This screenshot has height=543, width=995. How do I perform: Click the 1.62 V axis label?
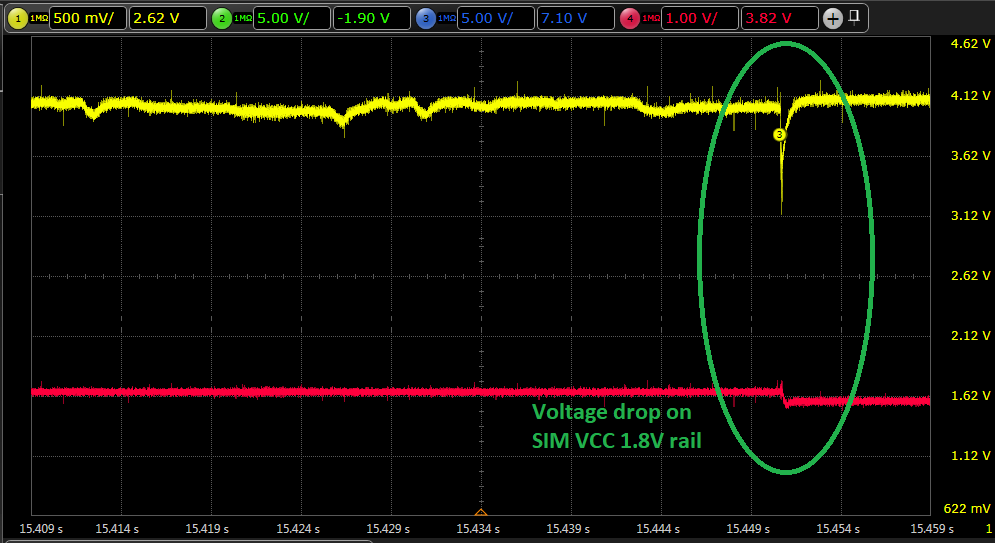tap(971, 395)
